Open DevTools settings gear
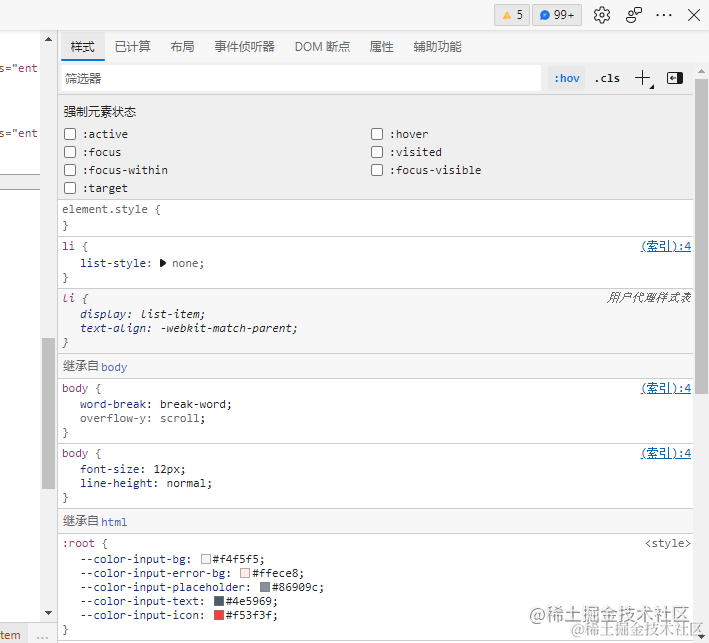Screen dimensions: 709x643 point(601,15)
